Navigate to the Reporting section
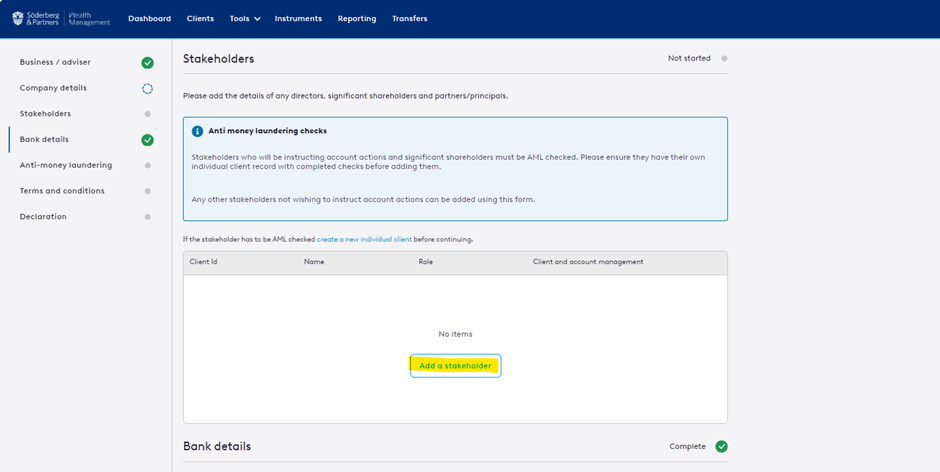Viewport: 940px width, 472px height. (357, 18)
